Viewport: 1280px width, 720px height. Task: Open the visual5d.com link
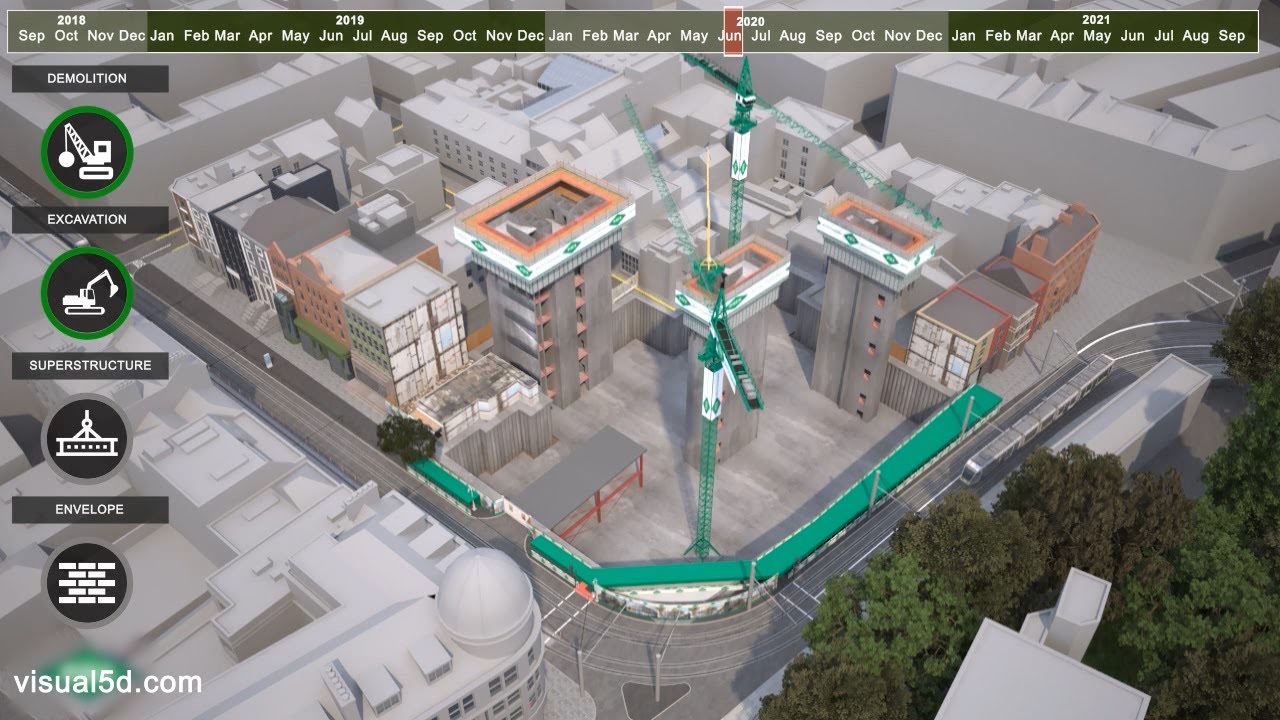(x=108, y=684)
